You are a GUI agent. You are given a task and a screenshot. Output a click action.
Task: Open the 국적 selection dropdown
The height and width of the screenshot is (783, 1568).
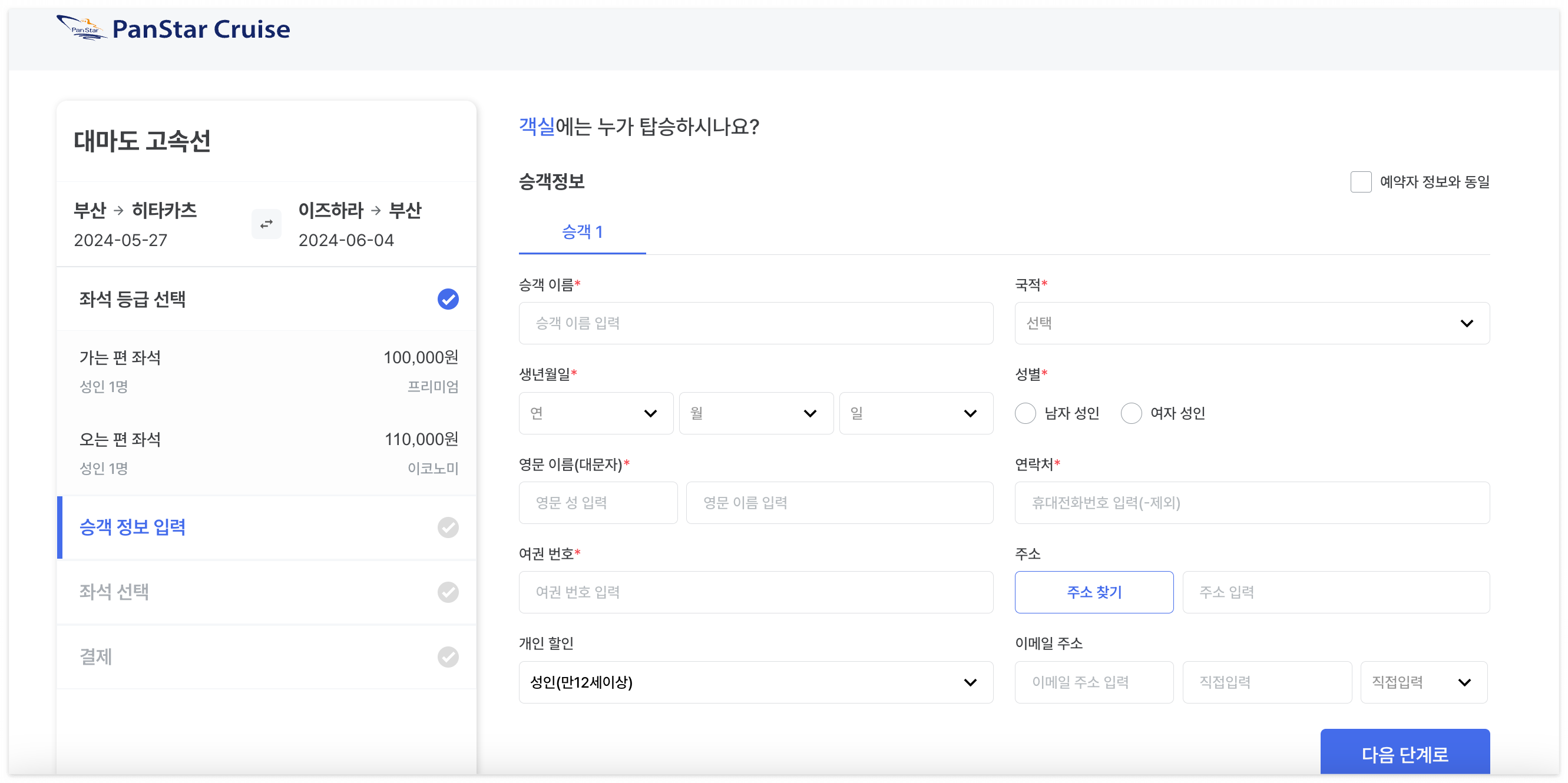(x=1252, y=323)
